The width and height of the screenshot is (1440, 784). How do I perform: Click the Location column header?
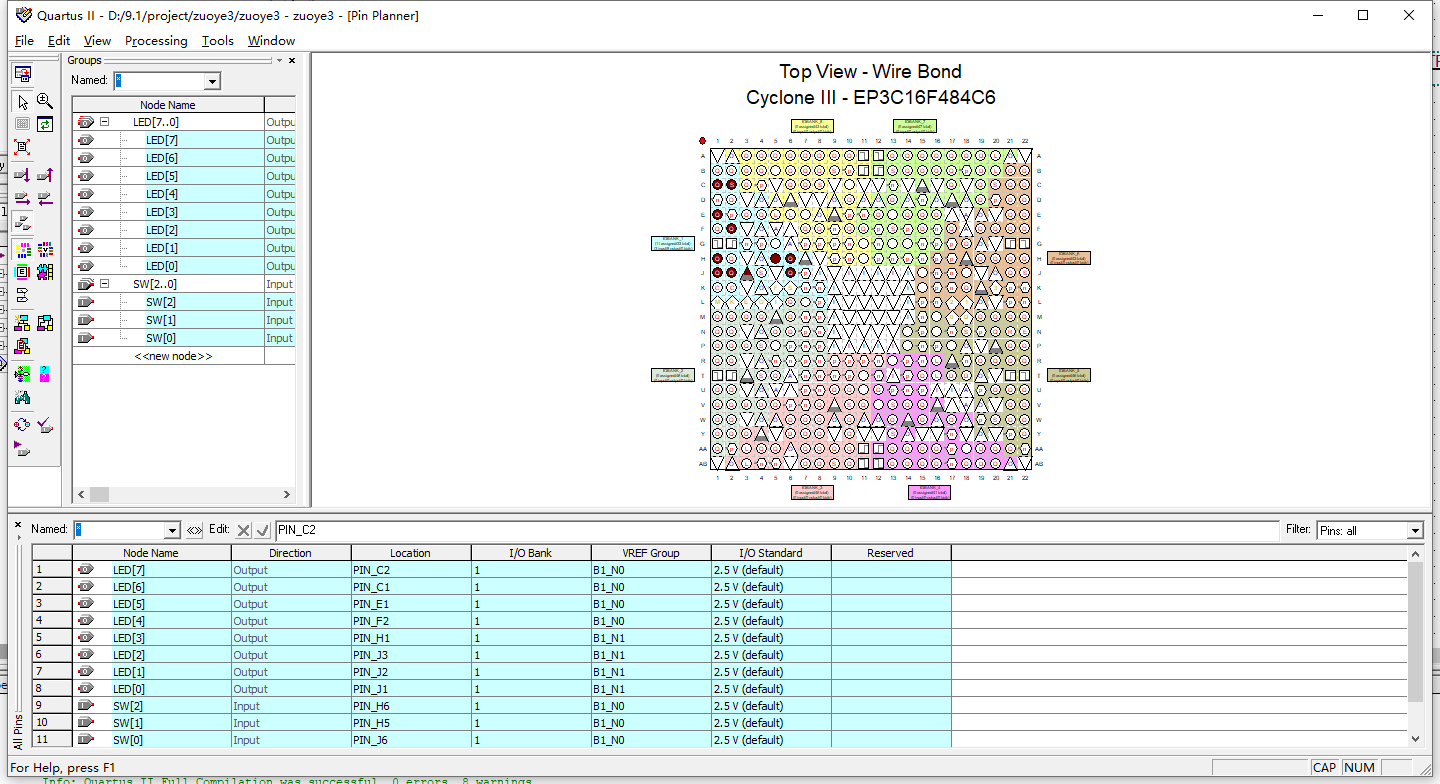point(411,553)
